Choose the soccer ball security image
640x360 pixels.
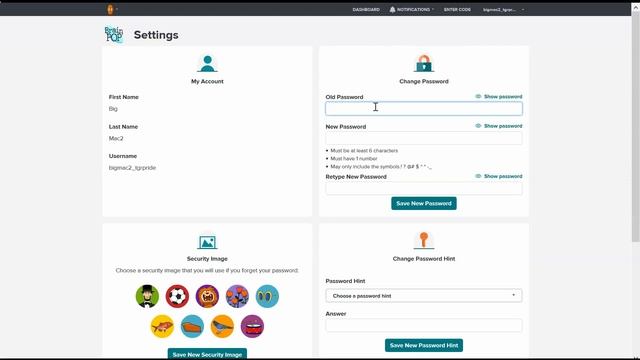coord(177,296)
